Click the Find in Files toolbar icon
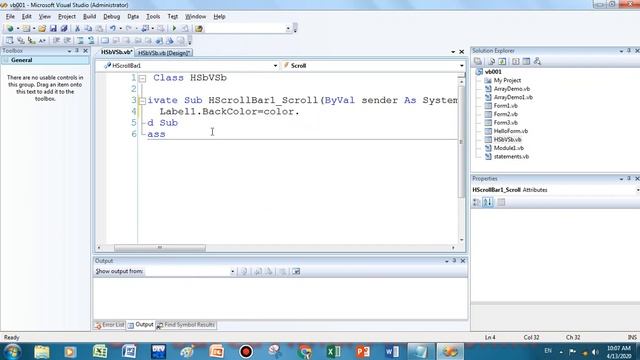The image size is (640, 360). 199,29
